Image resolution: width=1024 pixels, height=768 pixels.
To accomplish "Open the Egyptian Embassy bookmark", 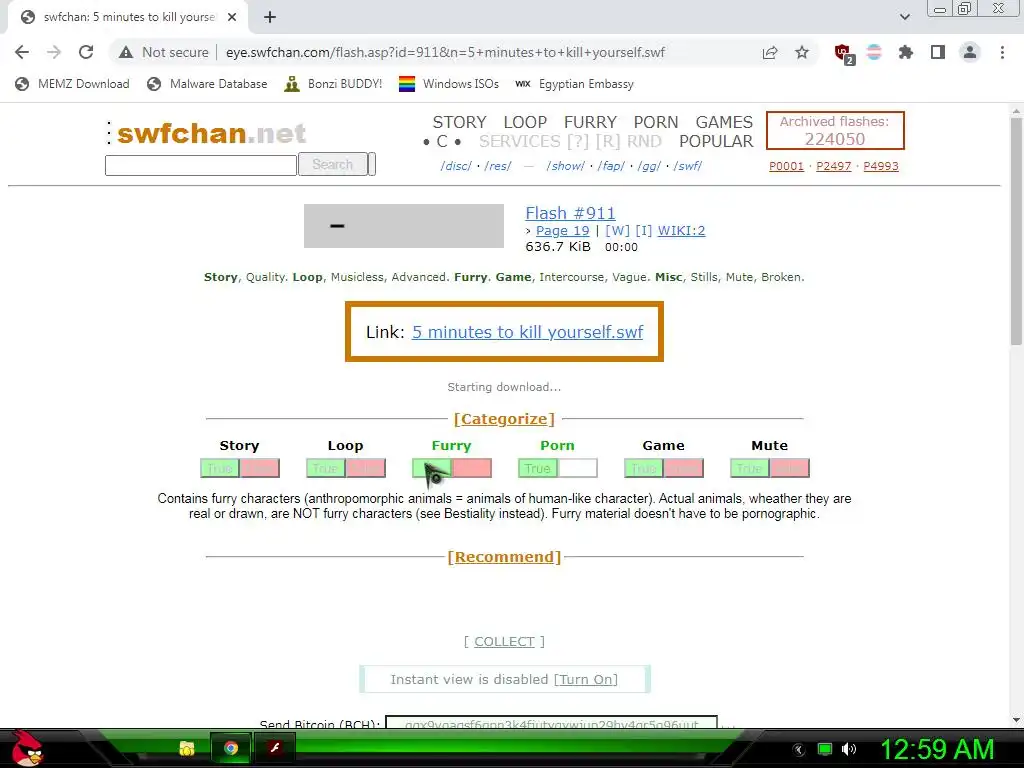I will coord(574,84).
